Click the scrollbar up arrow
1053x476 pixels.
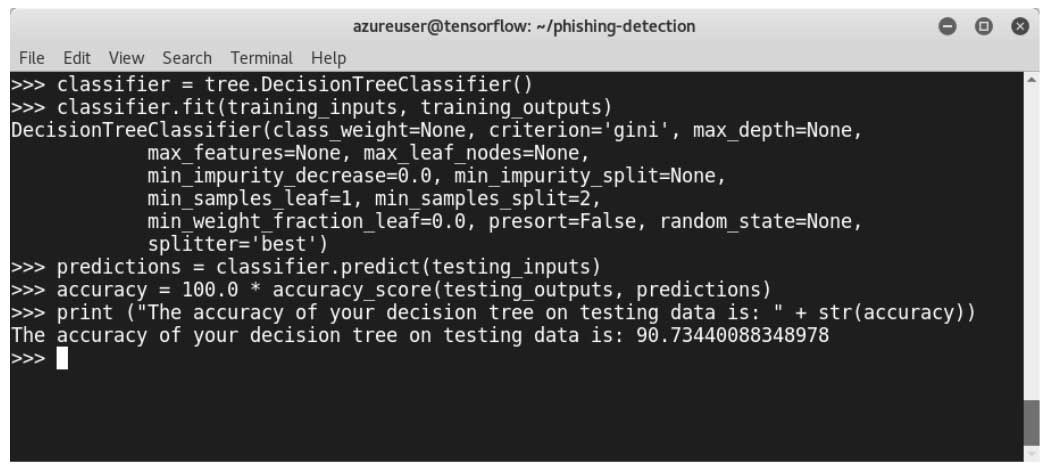1032,79
